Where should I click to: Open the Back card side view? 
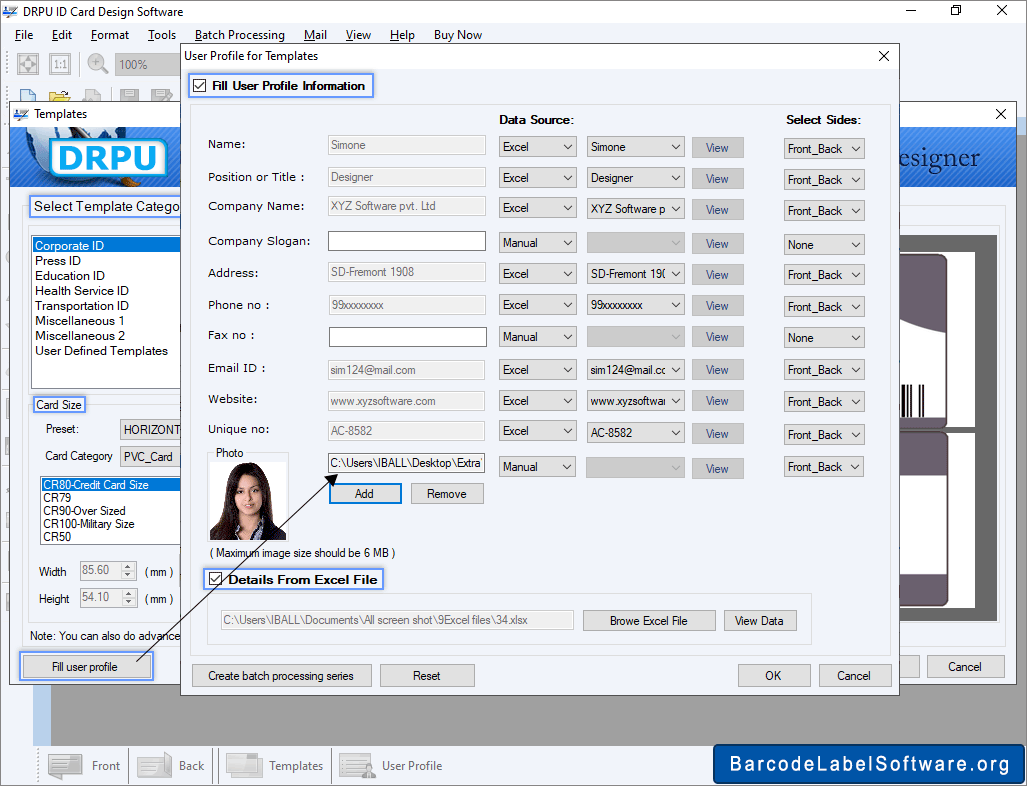tap(172, 765)
